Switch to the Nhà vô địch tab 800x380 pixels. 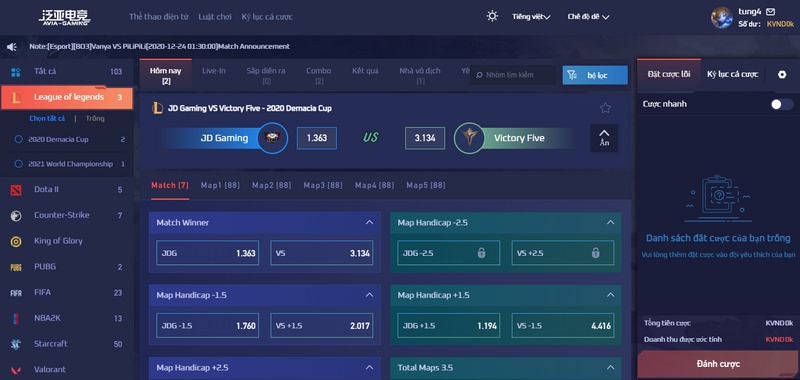[420, 75]
